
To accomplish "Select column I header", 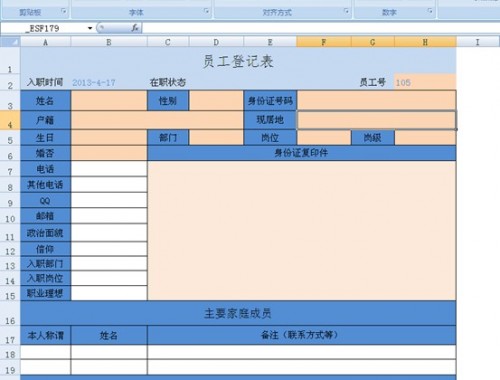I will pyautogui.click(x=478, y=42).
